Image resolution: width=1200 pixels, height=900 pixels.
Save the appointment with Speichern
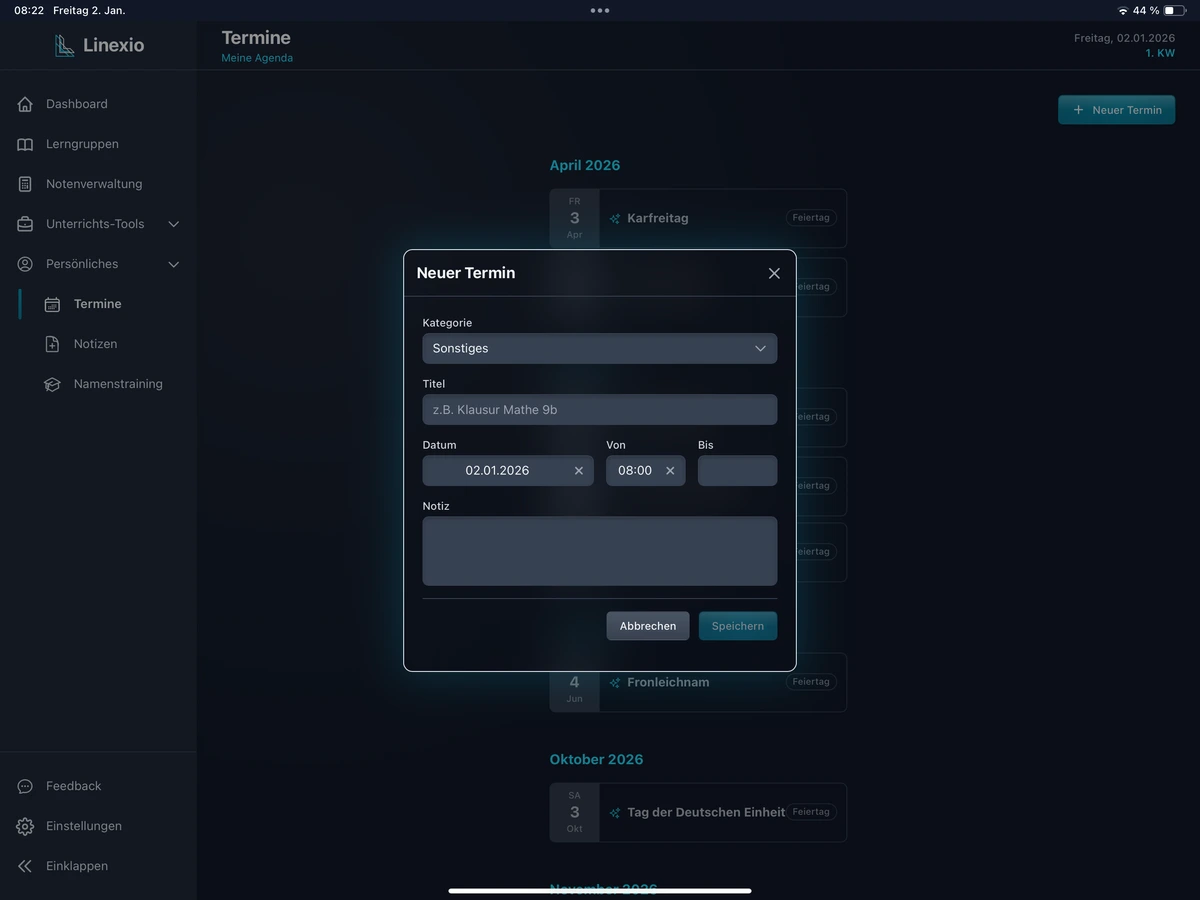point(737,626)
